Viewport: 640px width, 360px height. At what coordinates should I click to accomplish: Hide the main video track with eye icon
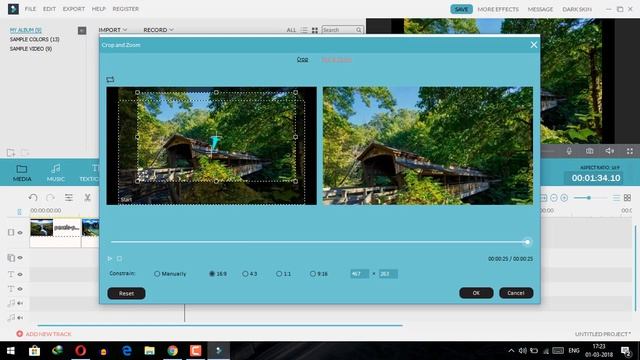pyautogui.click(x=20, y=232)
